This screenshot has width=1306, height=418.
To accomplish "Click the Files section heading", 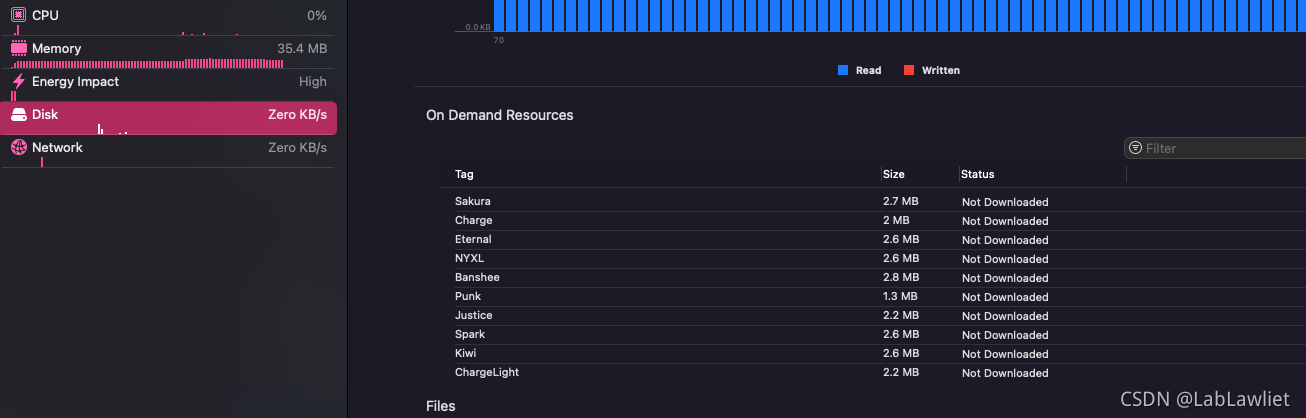I will click(x=441, y=406).
